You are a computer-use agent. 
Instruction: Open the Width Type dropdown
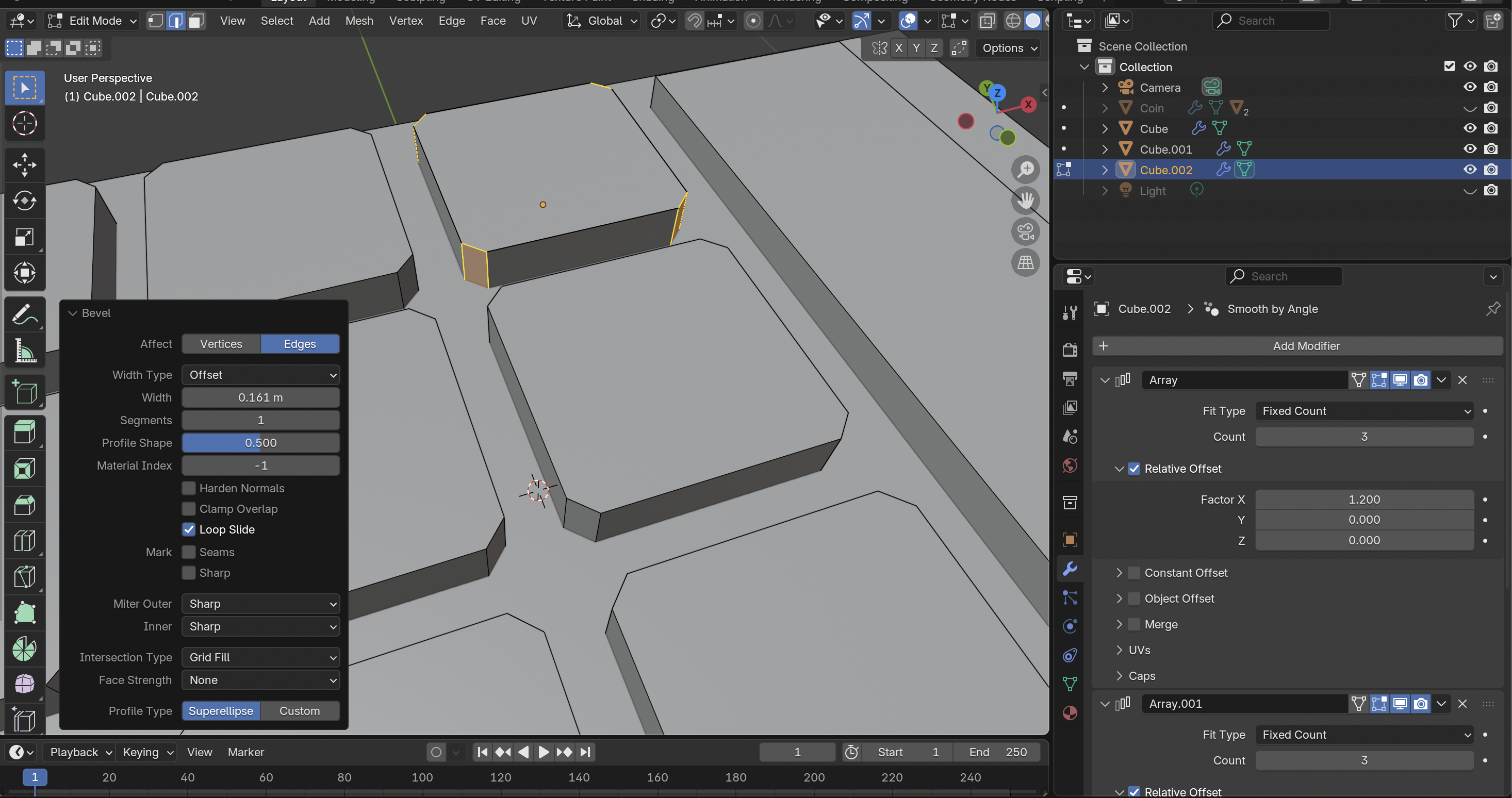[x=260, y=374]
